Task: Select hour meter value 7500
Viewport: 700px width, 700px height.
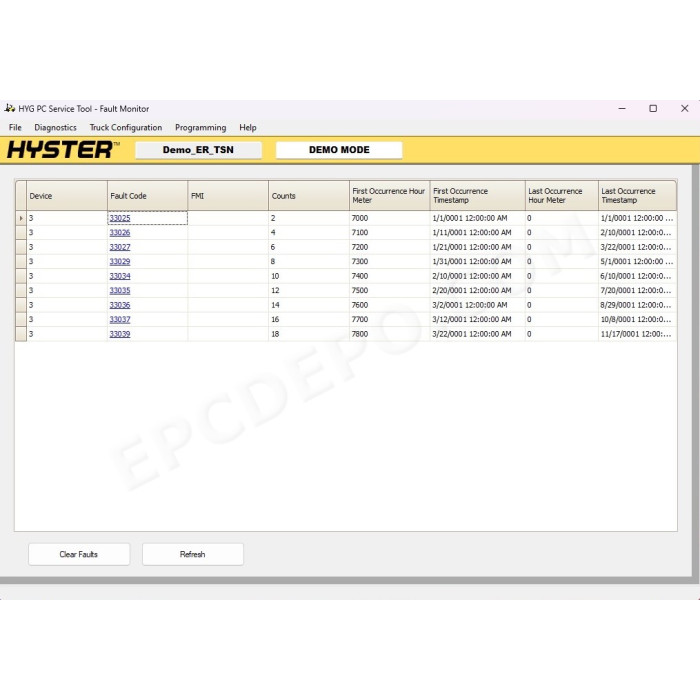Action: click(390, 291)
